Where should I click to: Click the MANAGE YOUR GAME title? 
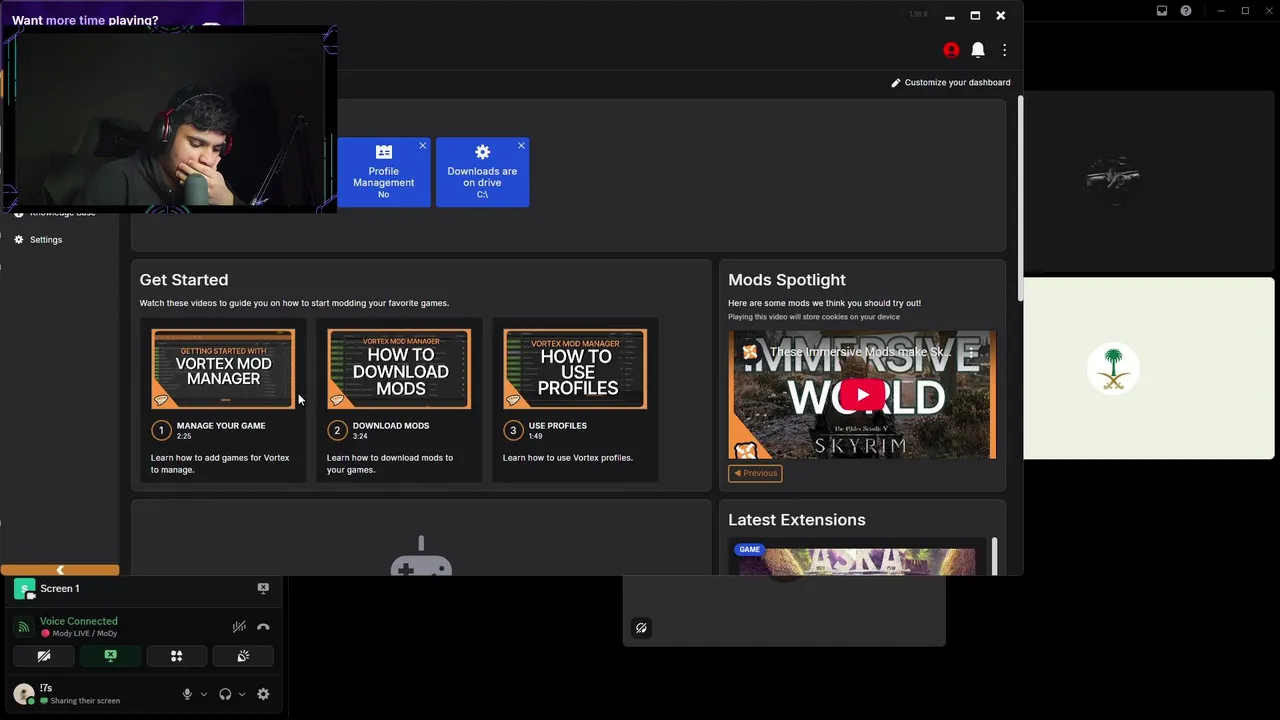coord(221,426)
